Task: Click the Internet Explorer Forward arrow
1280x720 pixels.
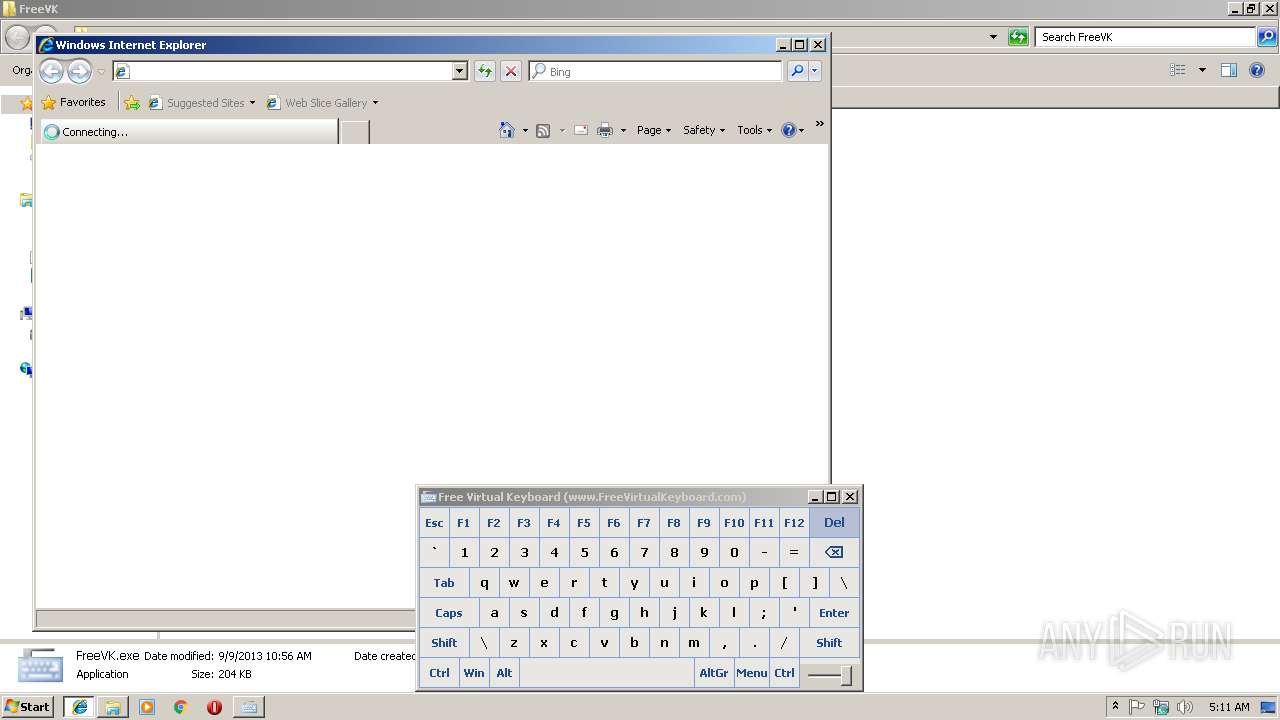Action: pos(79,71)
